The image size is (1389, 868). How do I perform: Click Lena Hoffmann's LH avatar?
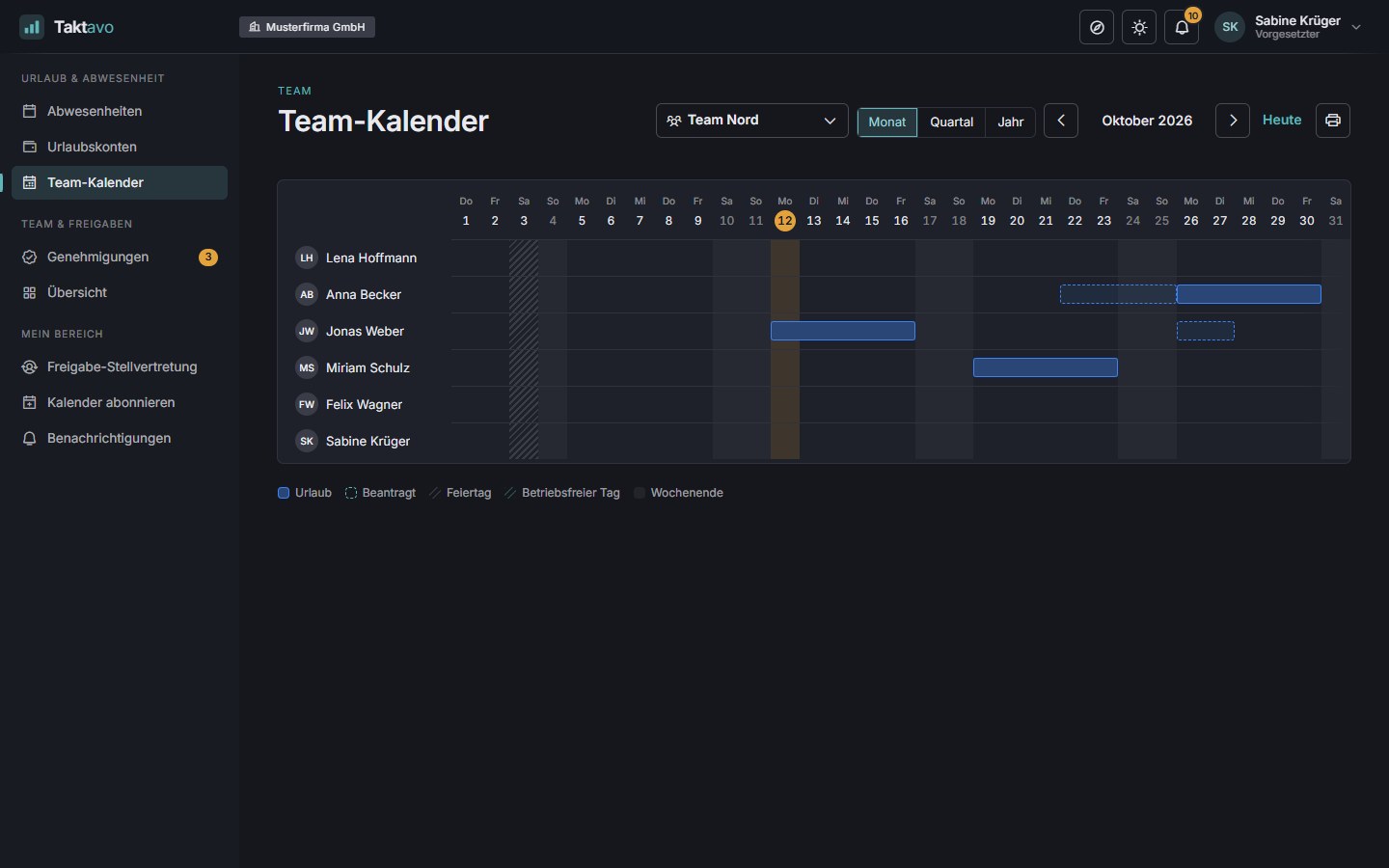pyautogui.click(x=307, y=258)
